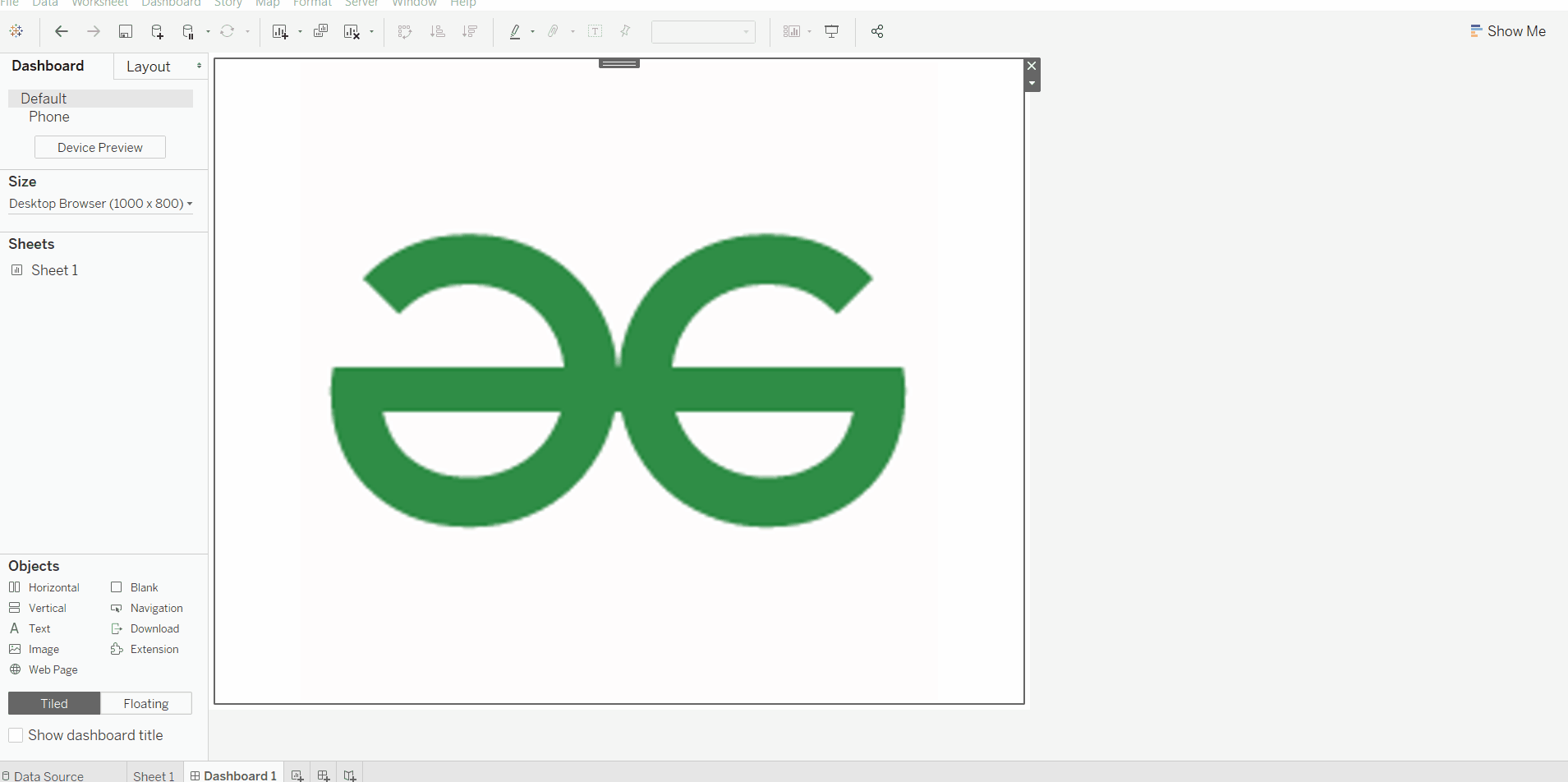Image resolution: width=1568 pixels, height=782 pixels.
Task: Select the Navigation object
Action: click(147, 608)
